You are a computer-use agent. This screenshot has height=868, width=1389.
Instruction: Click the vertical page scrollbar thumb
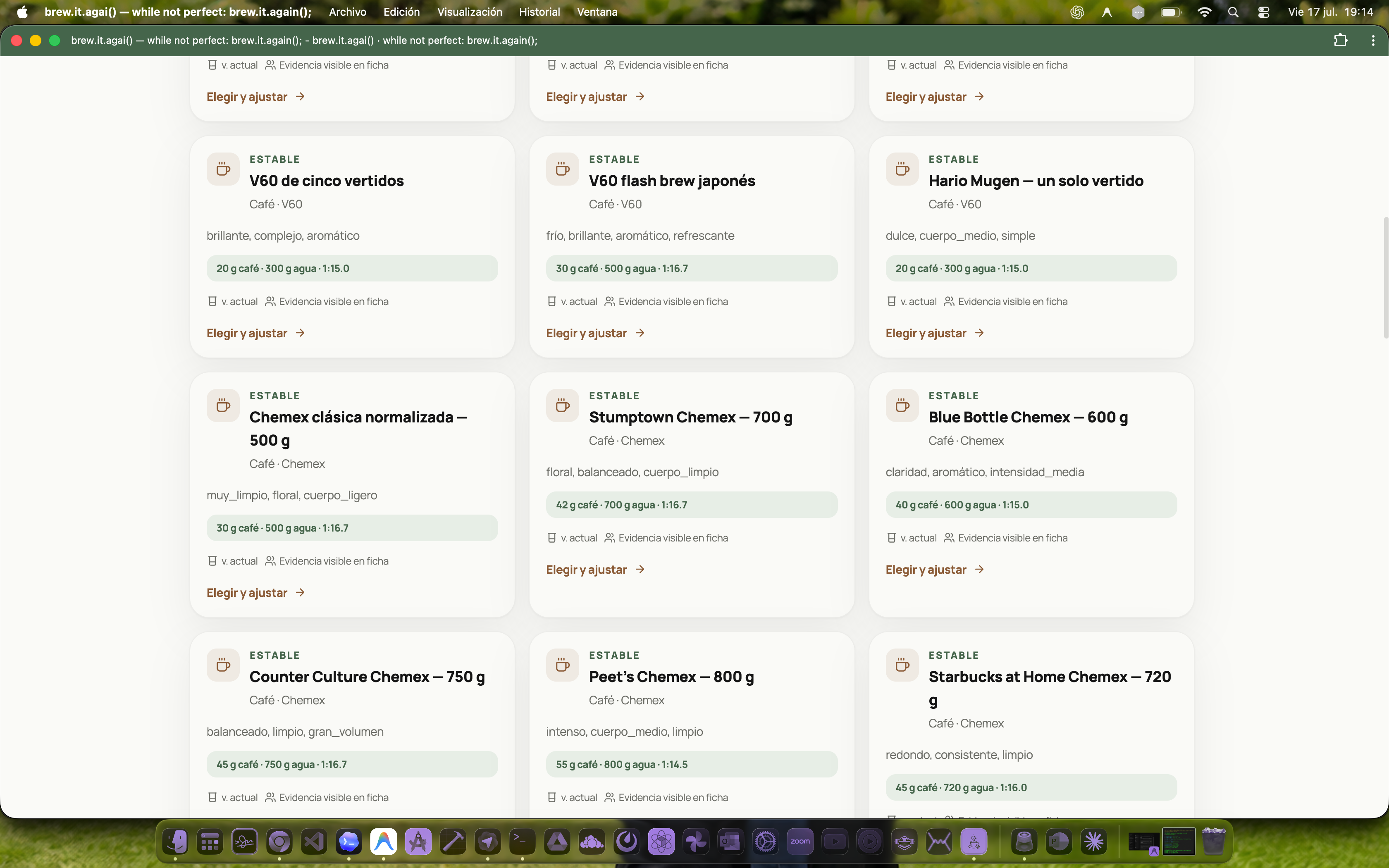[1386, 278]
